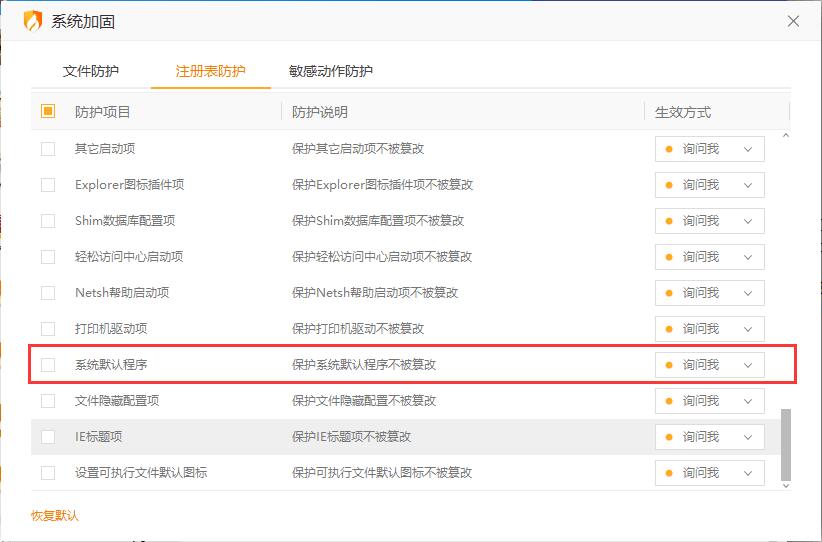Screen dimensions: 822x542
Task: Switch to the 文件防护 tab
Action: point(91,71)
